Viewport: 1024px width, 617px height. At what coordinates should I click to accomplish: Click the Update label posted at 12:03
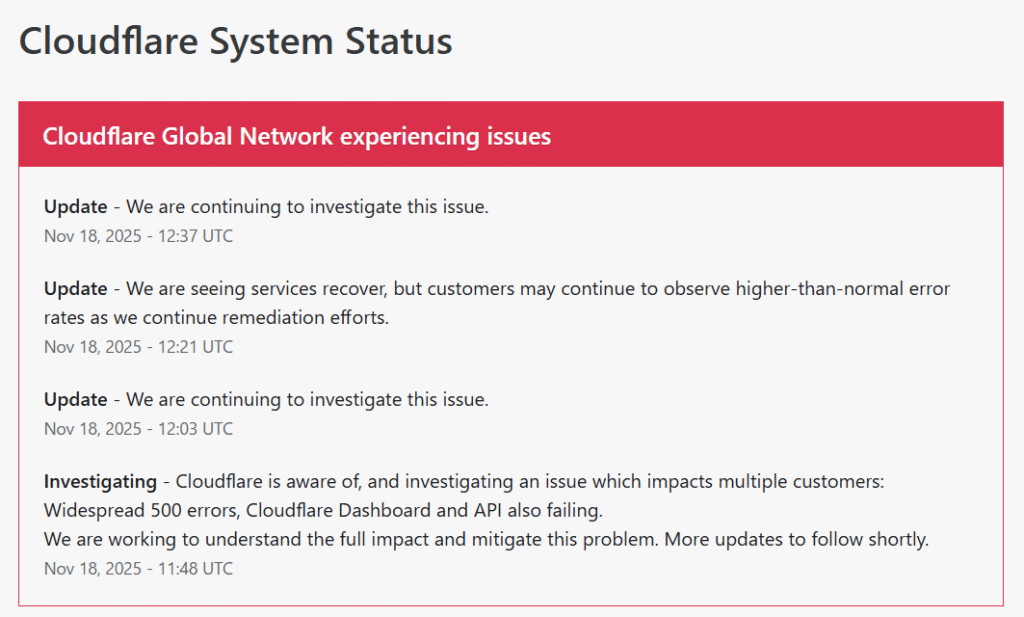click(75, 399)
